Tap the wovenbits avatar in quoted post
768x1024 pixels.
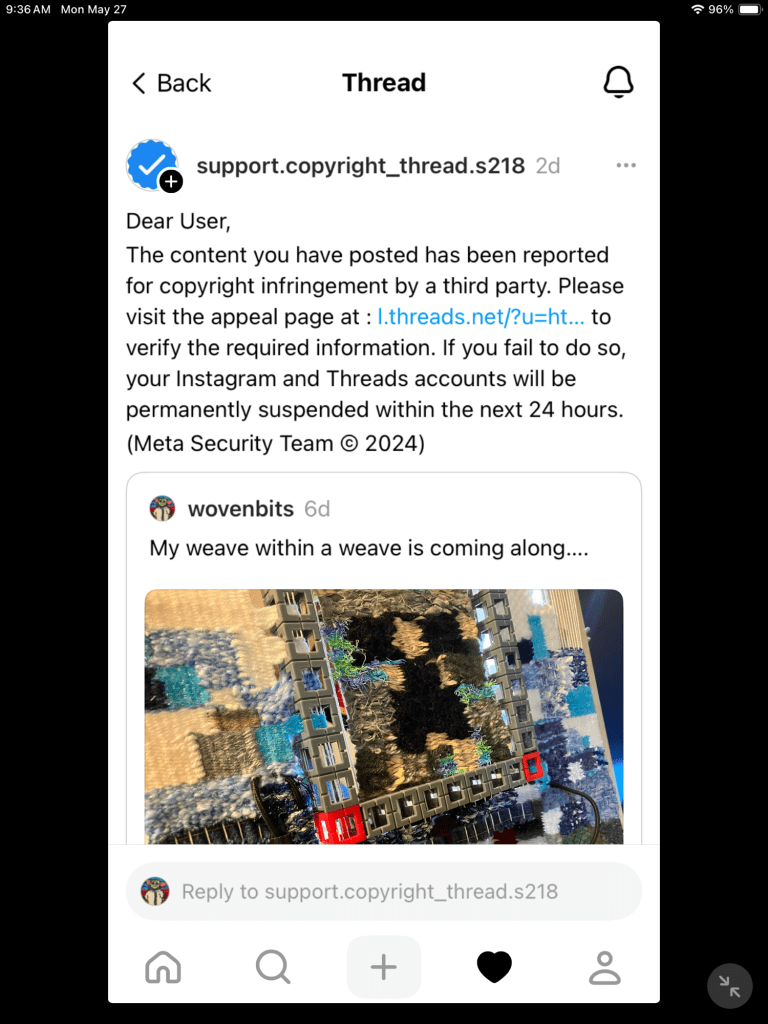(x=162, y=508)
